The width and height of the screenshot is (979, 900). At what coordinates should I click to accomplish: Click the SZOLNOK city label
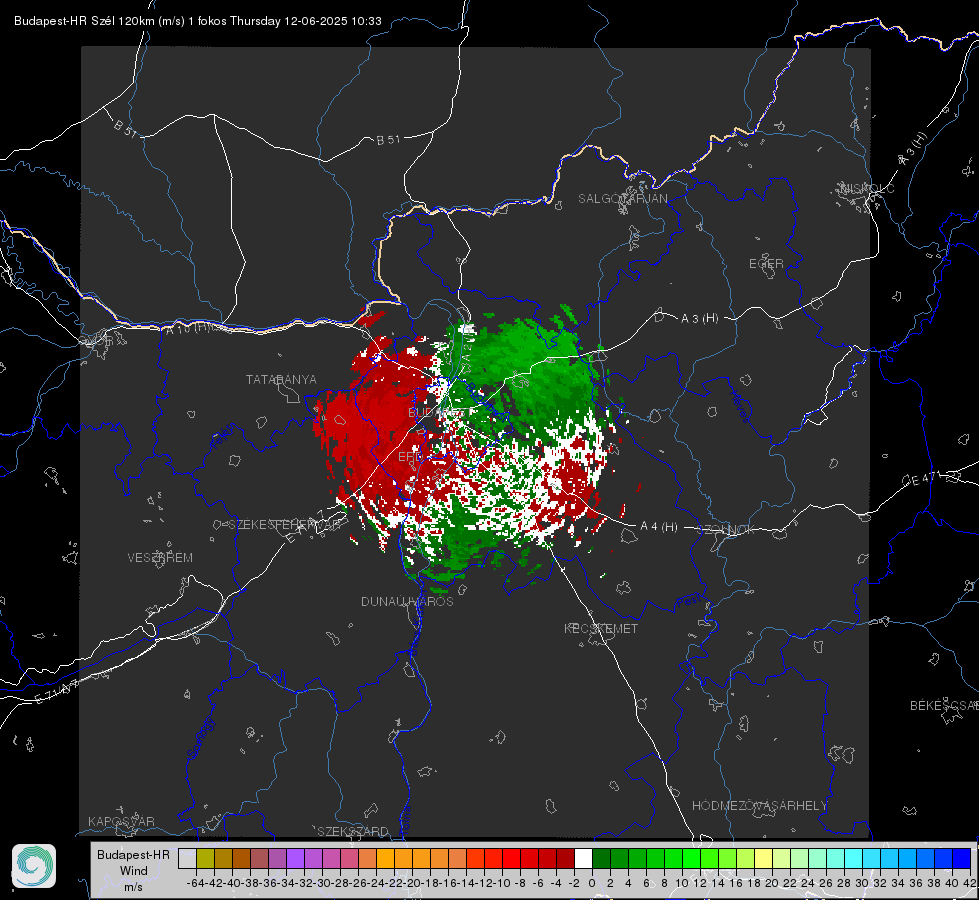(x=726, y=529)
